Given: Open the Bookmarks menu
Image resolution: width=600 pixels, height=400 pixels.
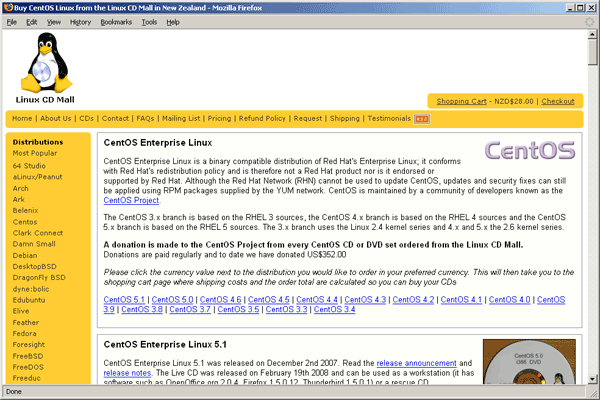Looking at the screenshot, I should [116, 22].
